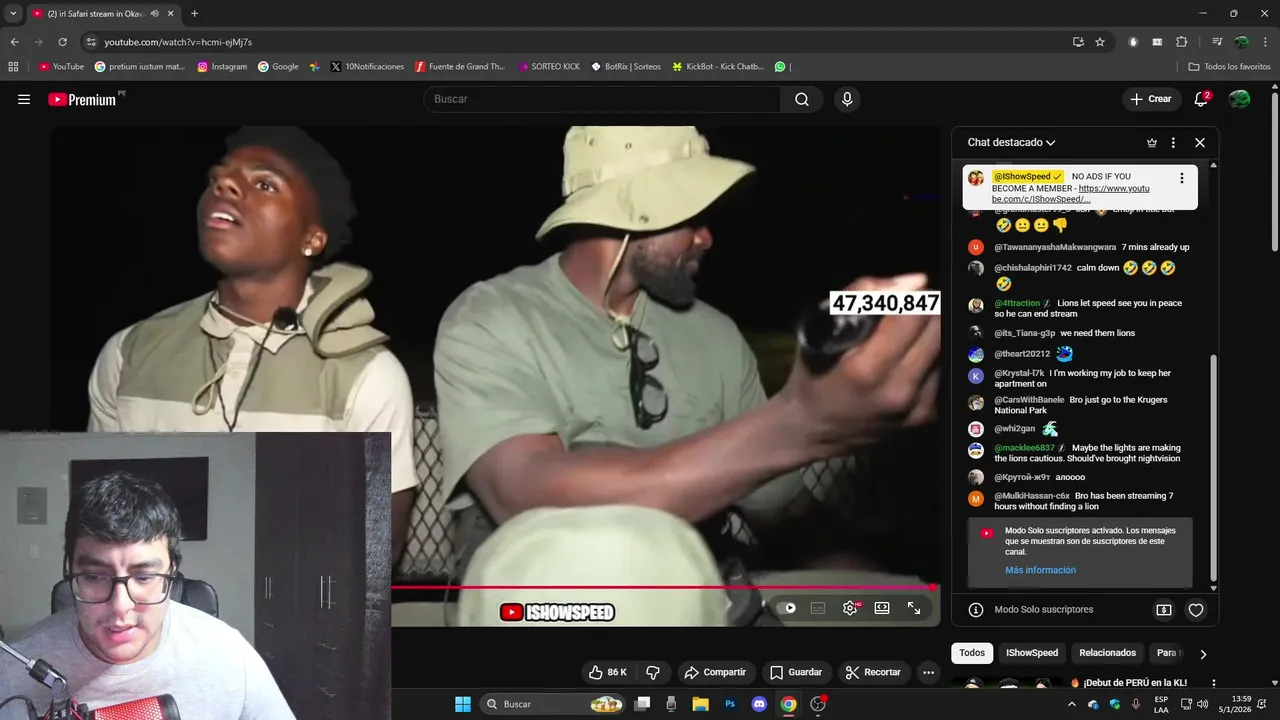Click the YouTube Premium logo
This screenshot has width=1280, height=720.
pyautogui.click(x=82, y=99)
